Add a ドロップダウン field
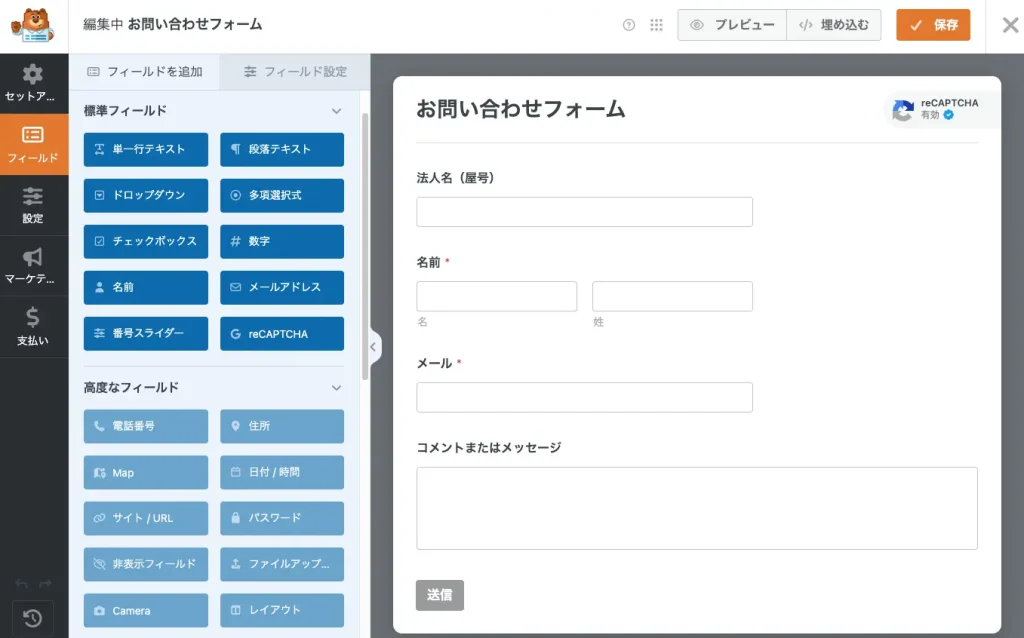1024x638 pixels. coord(146,195)
